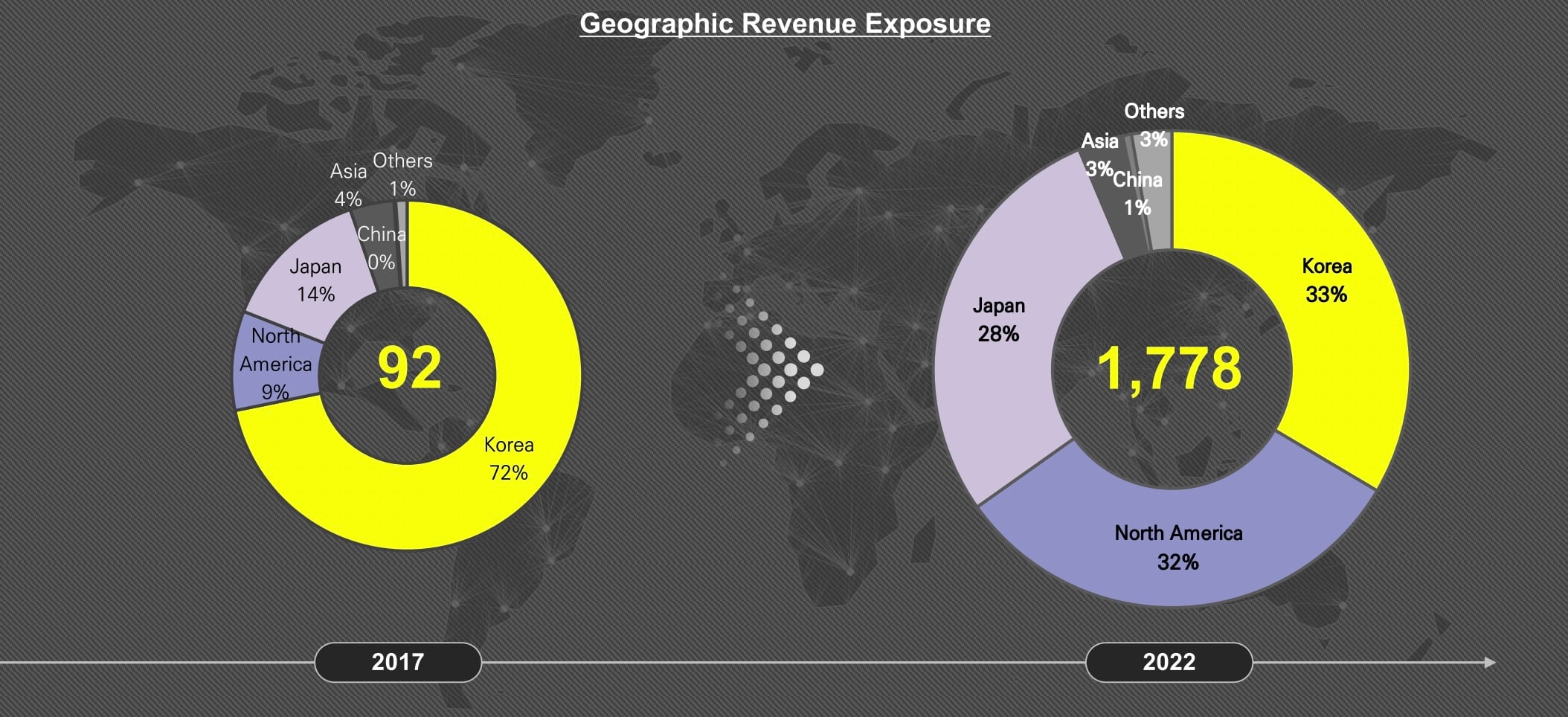This screenshot has height=717, width=1568.
Task: Click the Asia 3% label on 2022 chart
Action: (x=1099, y=155)
